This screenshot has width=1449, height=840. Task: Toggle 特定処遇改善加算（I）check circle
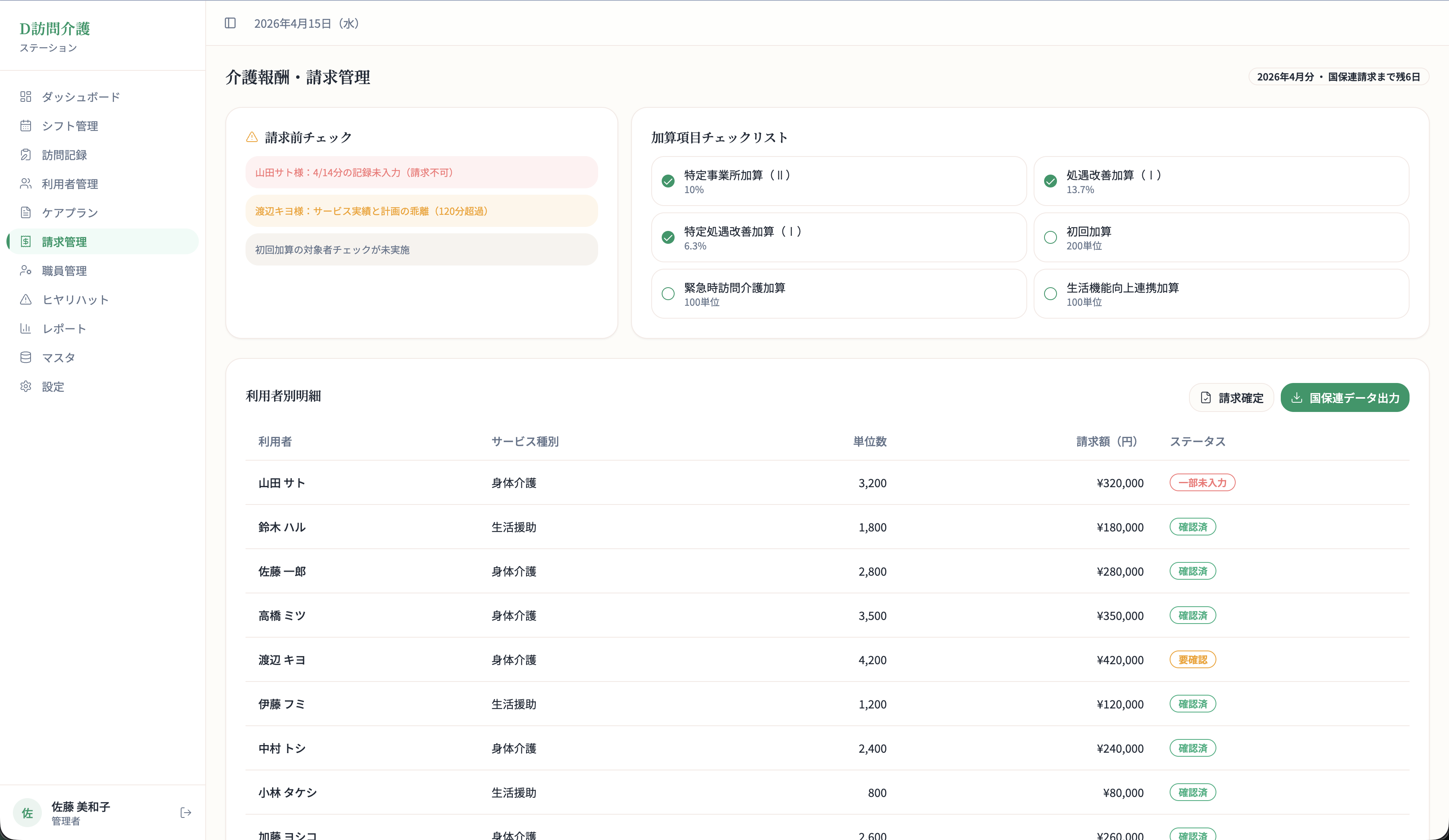pos(668,237)
